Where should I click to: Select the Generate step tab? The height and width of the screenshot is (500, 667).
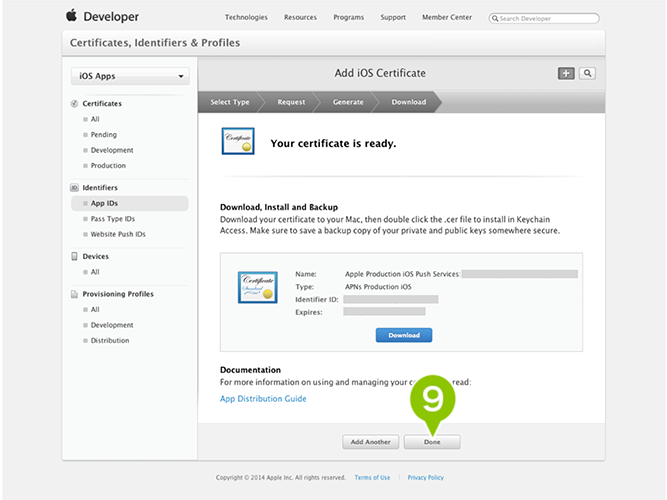(348, 102)
